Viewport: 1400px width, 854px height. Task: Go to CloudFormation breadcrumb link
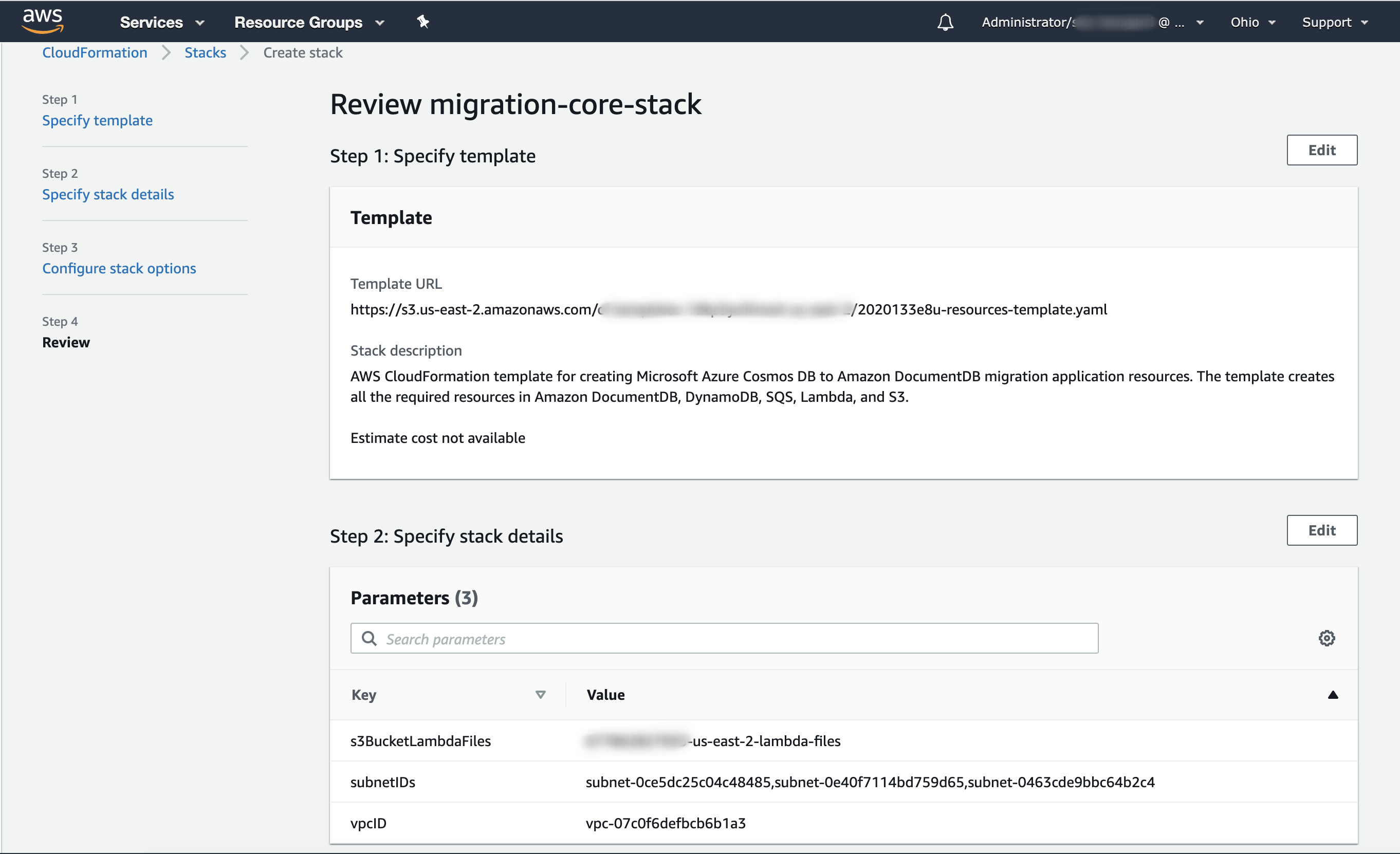(95, 52)
